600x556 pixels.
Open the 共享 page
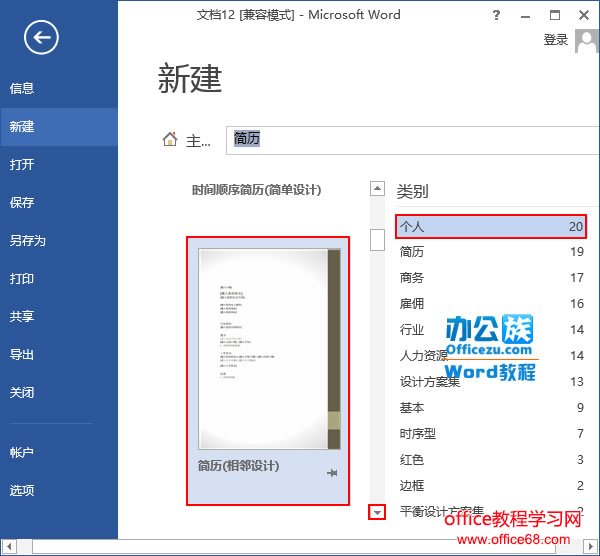(59, 316)
